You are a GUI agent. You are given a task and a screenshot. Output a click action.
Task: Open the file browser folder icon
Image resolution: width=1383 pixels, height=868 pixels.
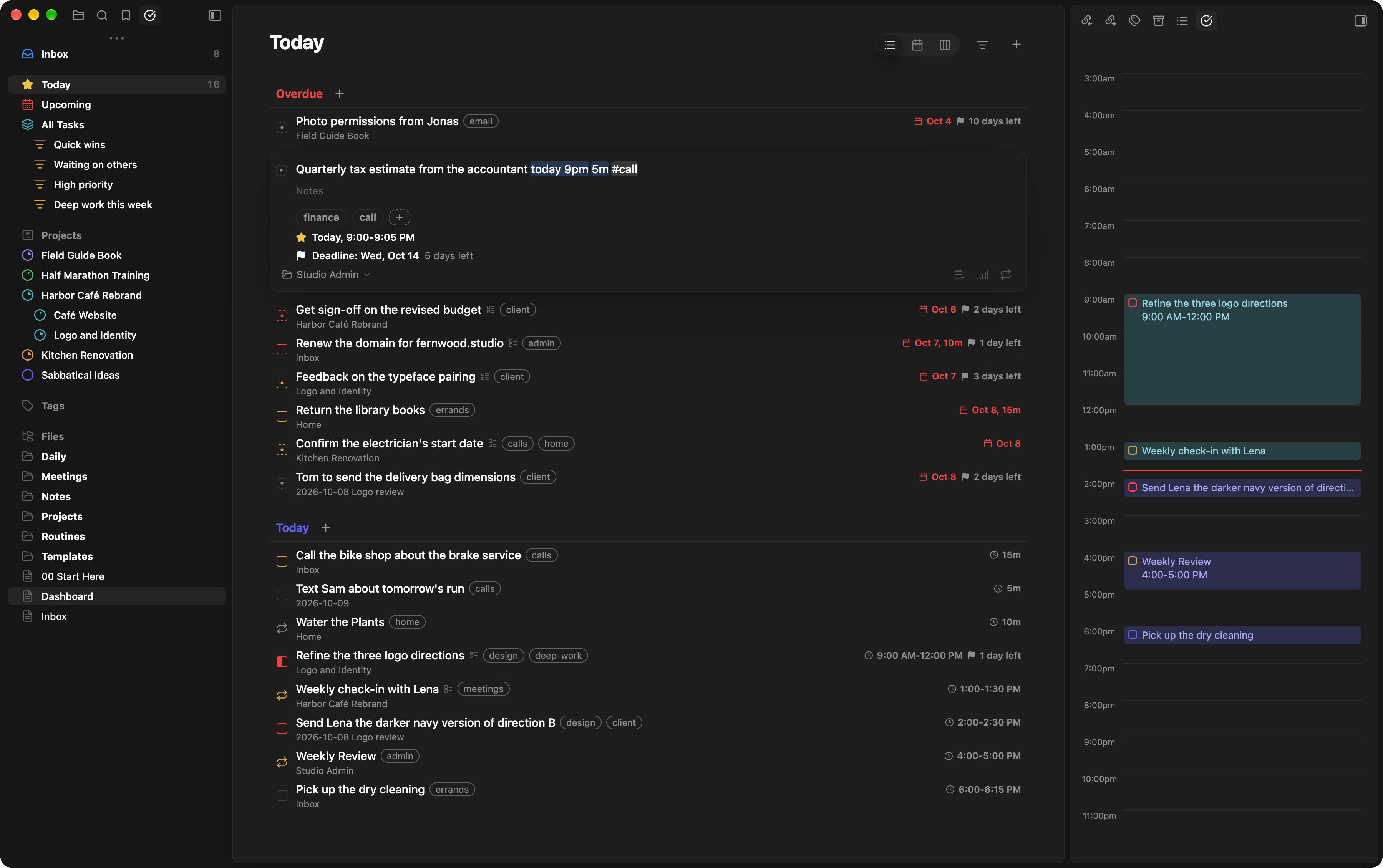tap(78, 15)
